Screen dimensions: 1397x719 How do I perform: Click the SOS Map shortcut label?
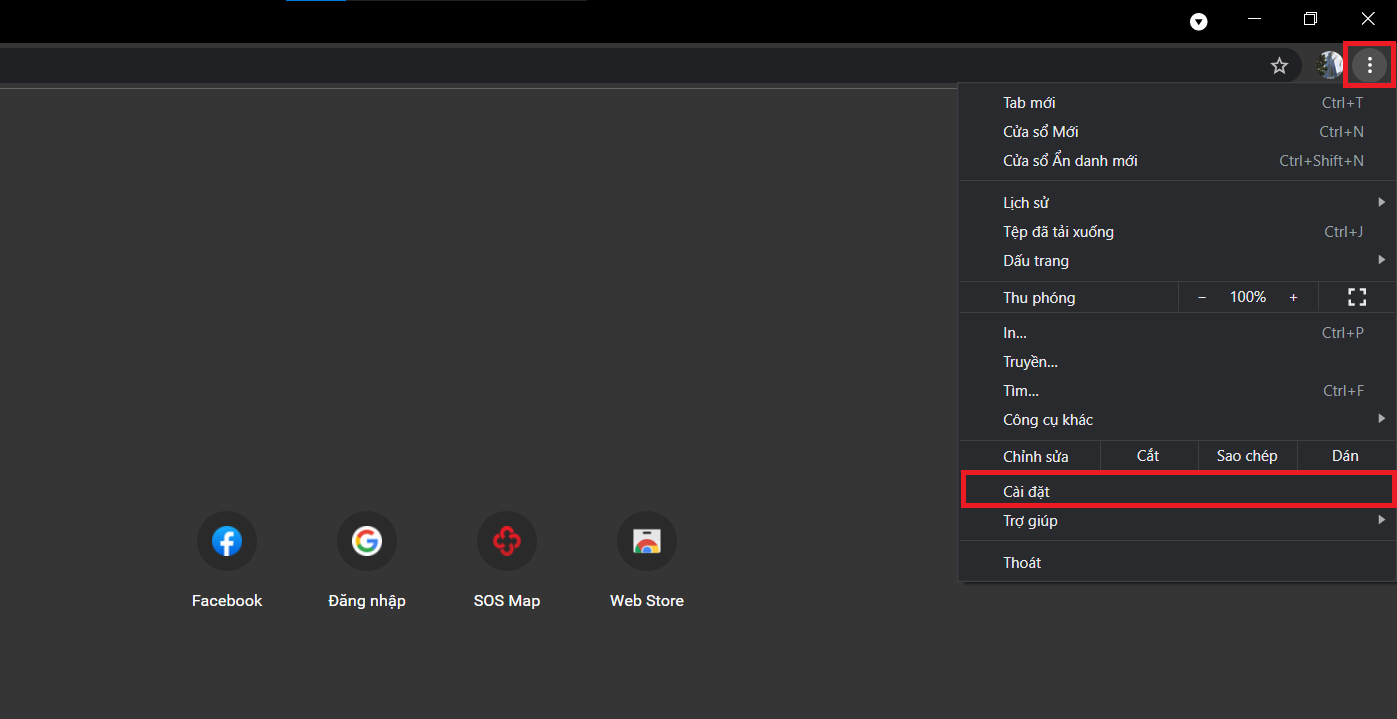(507, 601)
